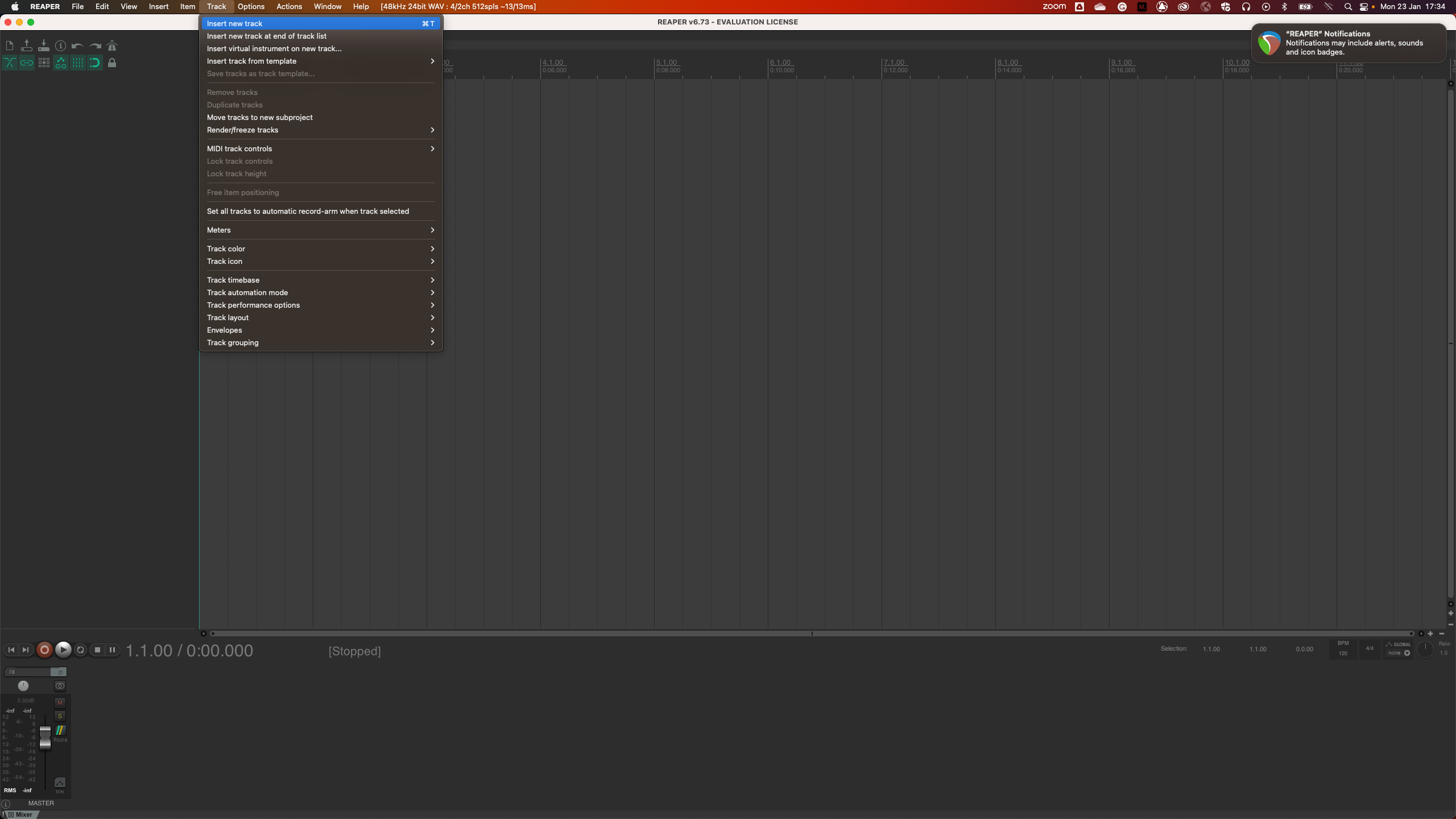Open the Envelopes submenu
The width and height of the screenshot is (1456, 819).
pos(320,330)
